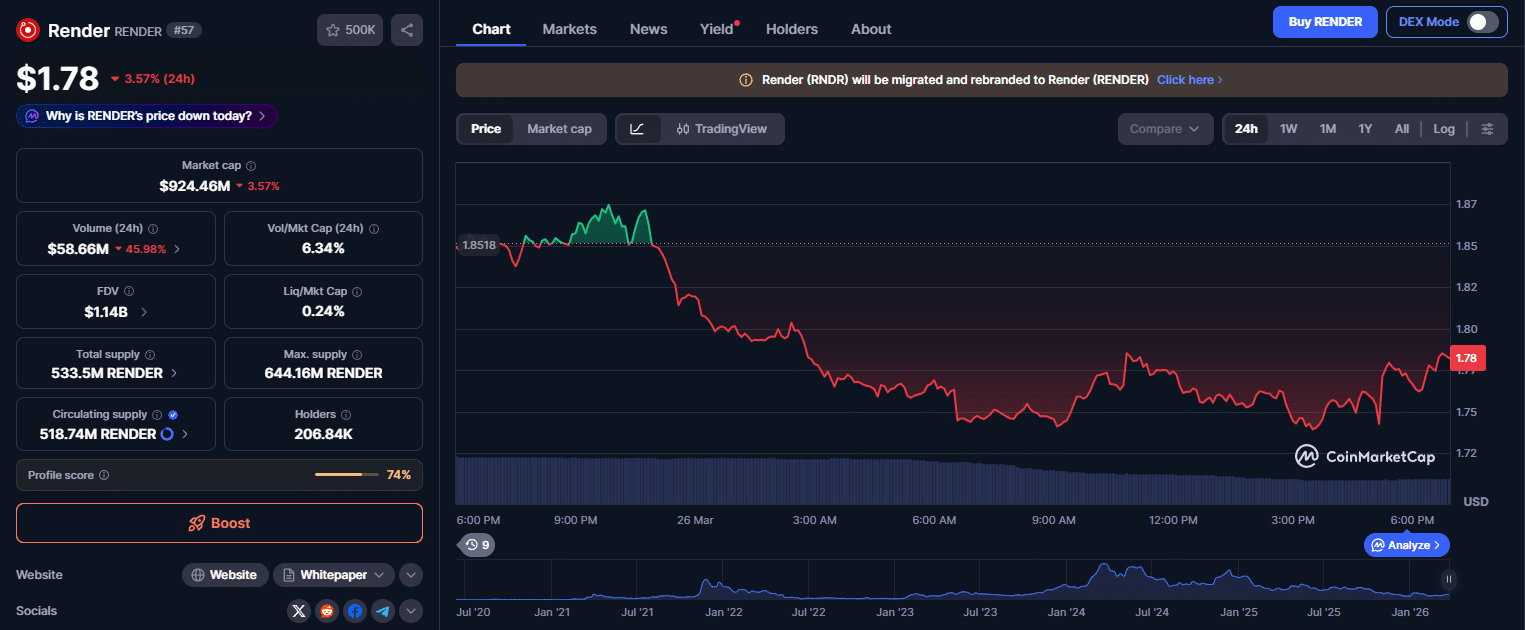The height and width of the screenshot is (630, 1525).
Task: Add Render to watchlist via star button
Action: 349,30
